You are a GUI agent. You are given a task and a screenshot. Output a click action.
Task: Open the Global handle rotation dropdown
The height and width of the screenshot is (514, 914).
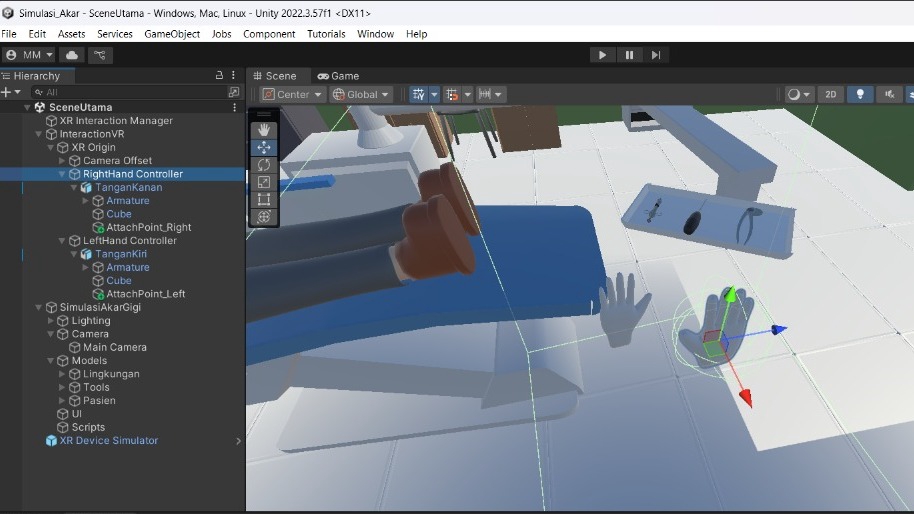(362, 94)
